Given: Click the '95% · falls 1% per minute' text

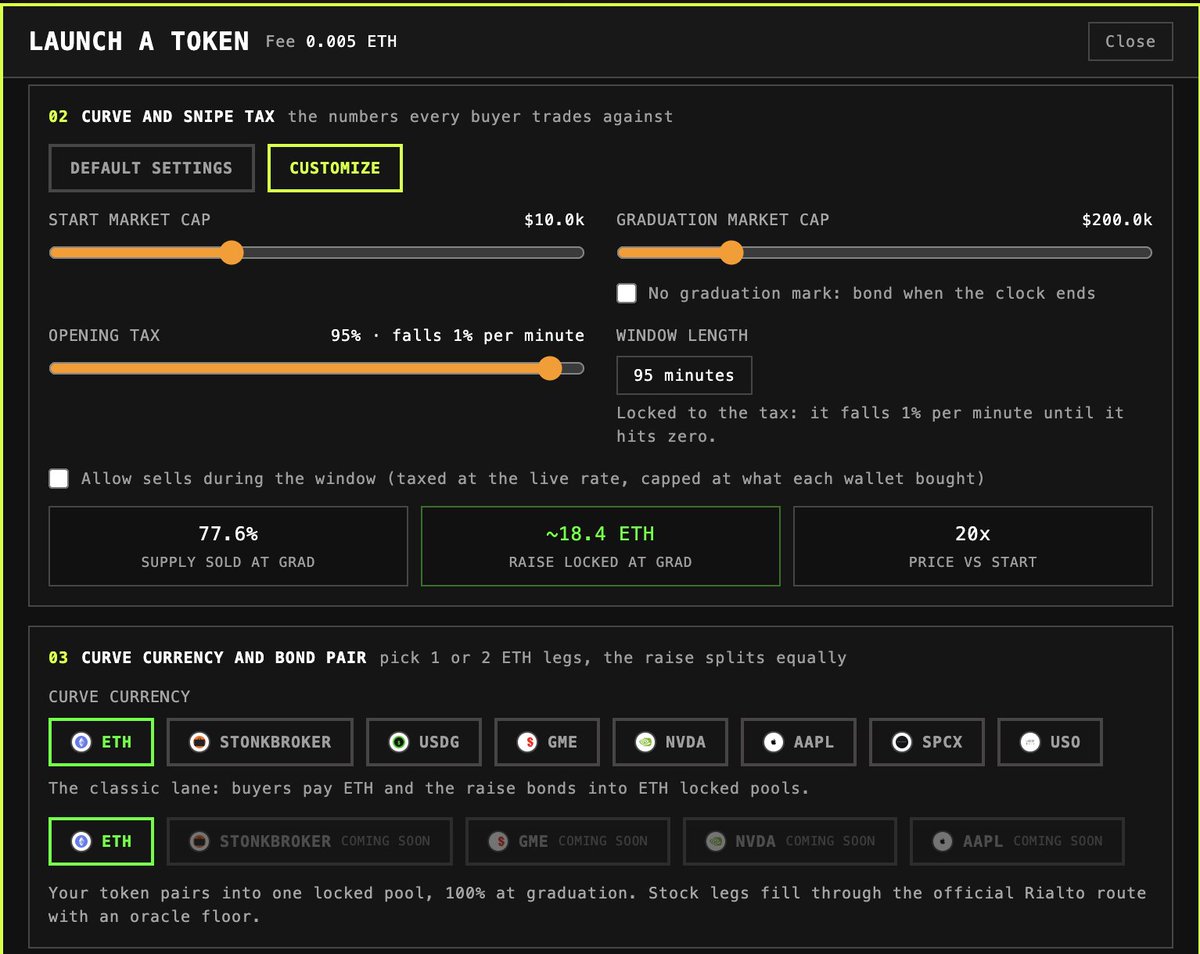Looking at the screenshot, I should 458,335.
